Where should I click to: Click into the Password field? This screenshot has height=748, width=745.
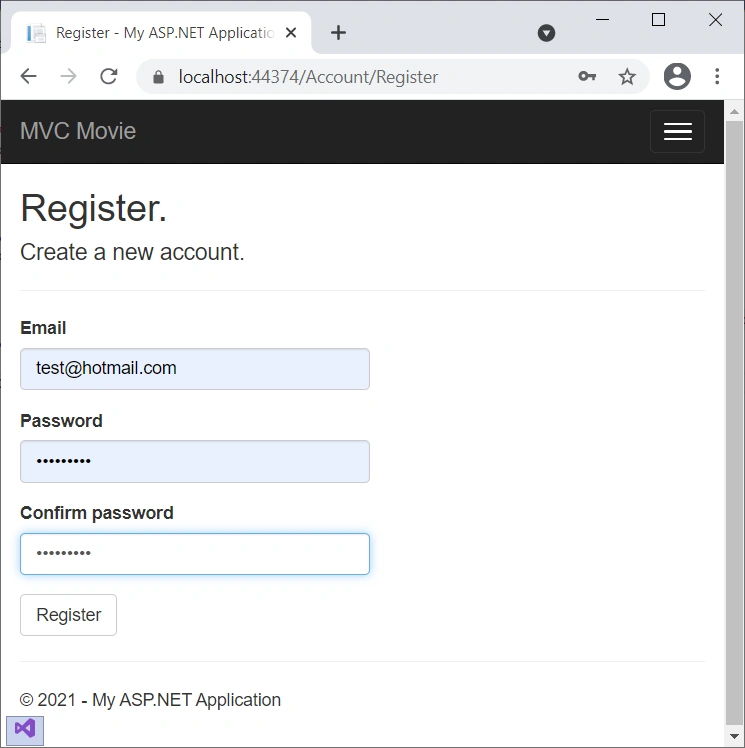[x=195, y=461]
